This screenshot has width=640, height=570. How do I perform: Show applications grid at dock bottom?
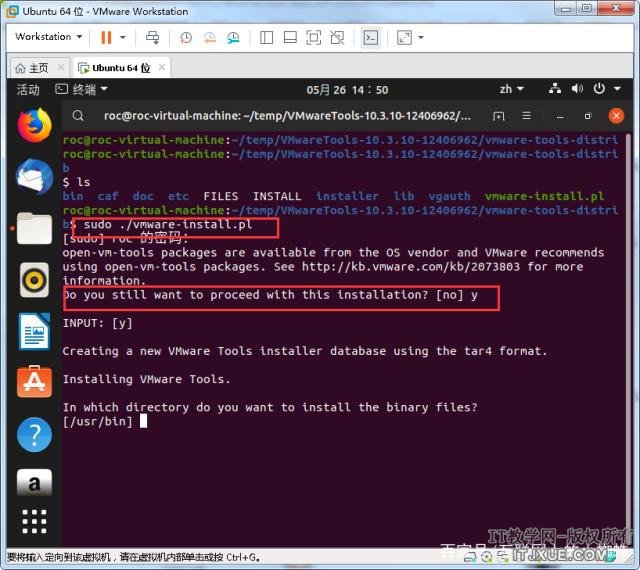click(34, 521)
